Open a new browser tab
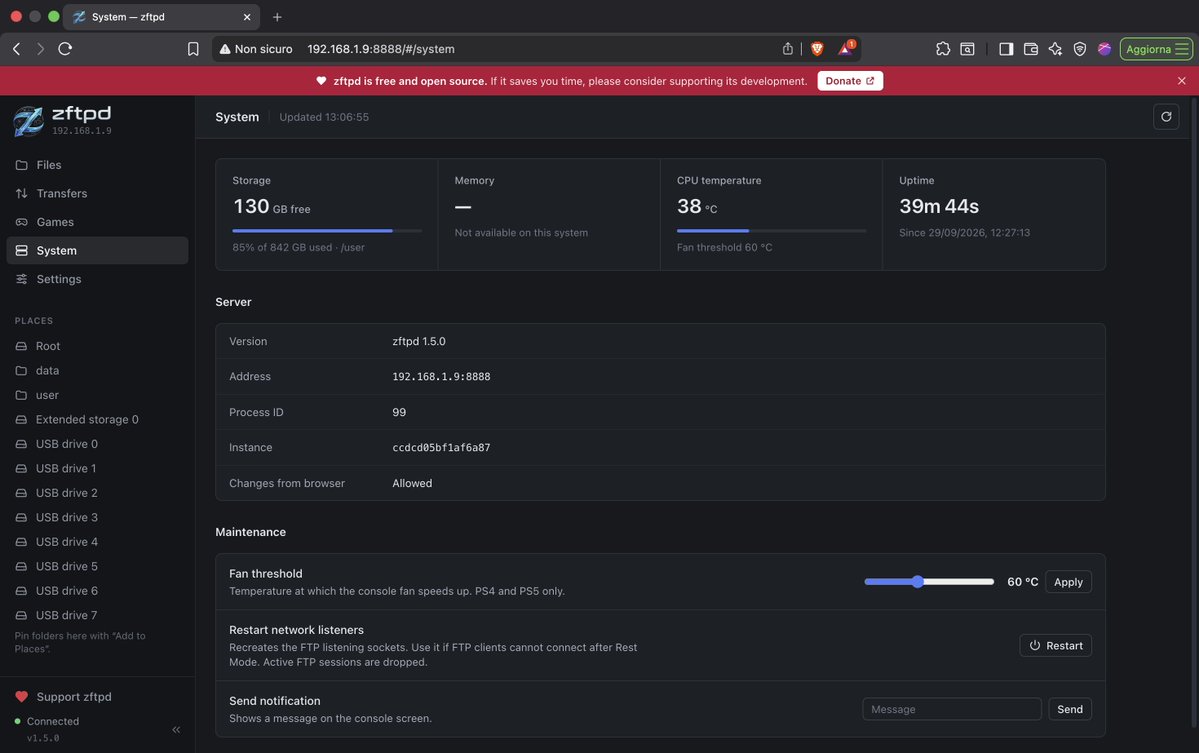Screen dimensions: 1199x753 click(277, 17)
